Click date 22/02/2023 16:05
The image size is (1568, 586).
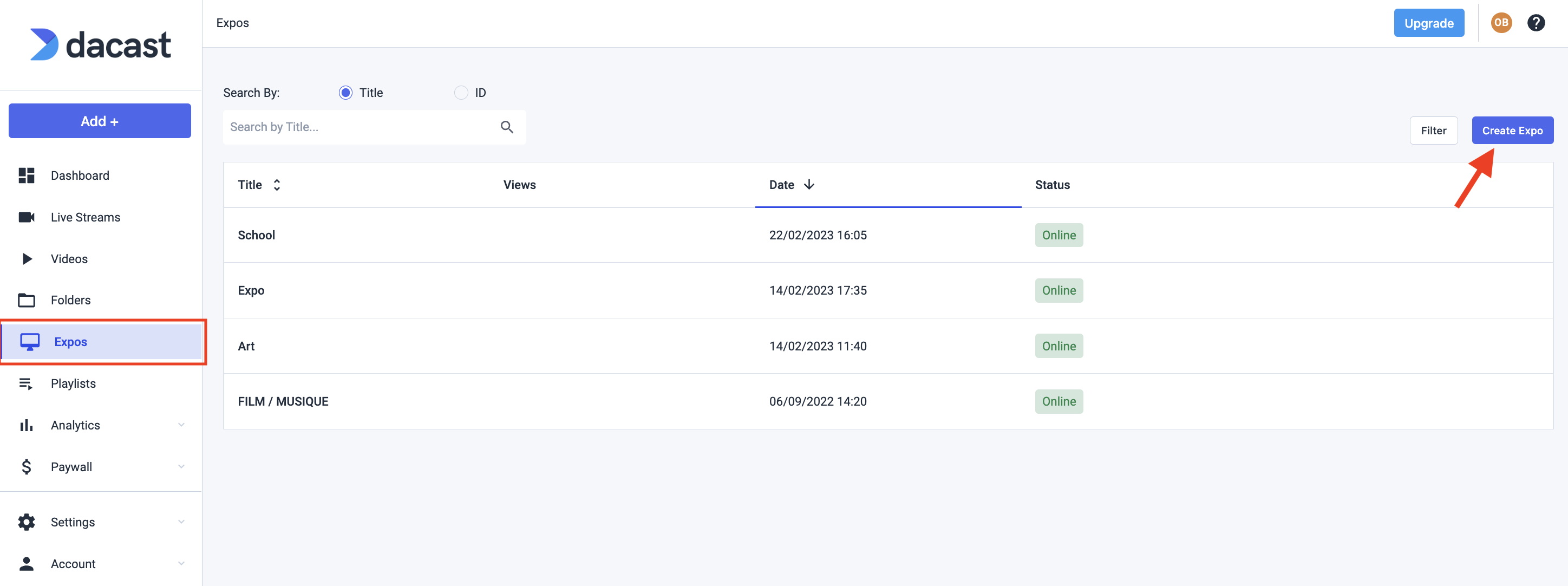(x=818, y=235)
